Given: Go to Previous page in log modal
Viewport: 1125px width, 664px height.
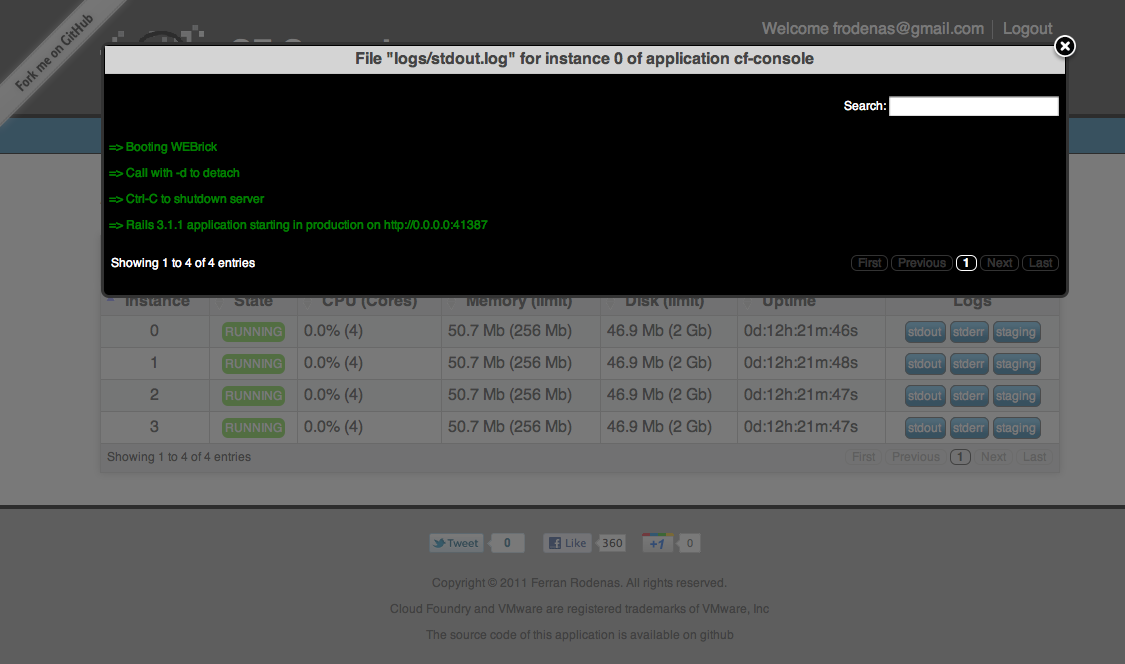Looking at the screenshot, I should 921,263.
